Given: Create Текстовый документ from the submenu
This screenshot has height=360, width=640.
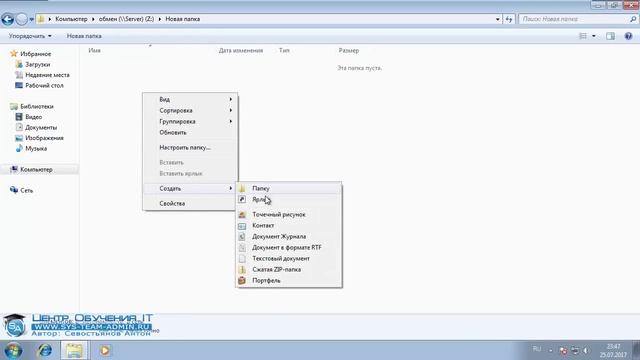Looking at the screenshot, I should 289,259.
